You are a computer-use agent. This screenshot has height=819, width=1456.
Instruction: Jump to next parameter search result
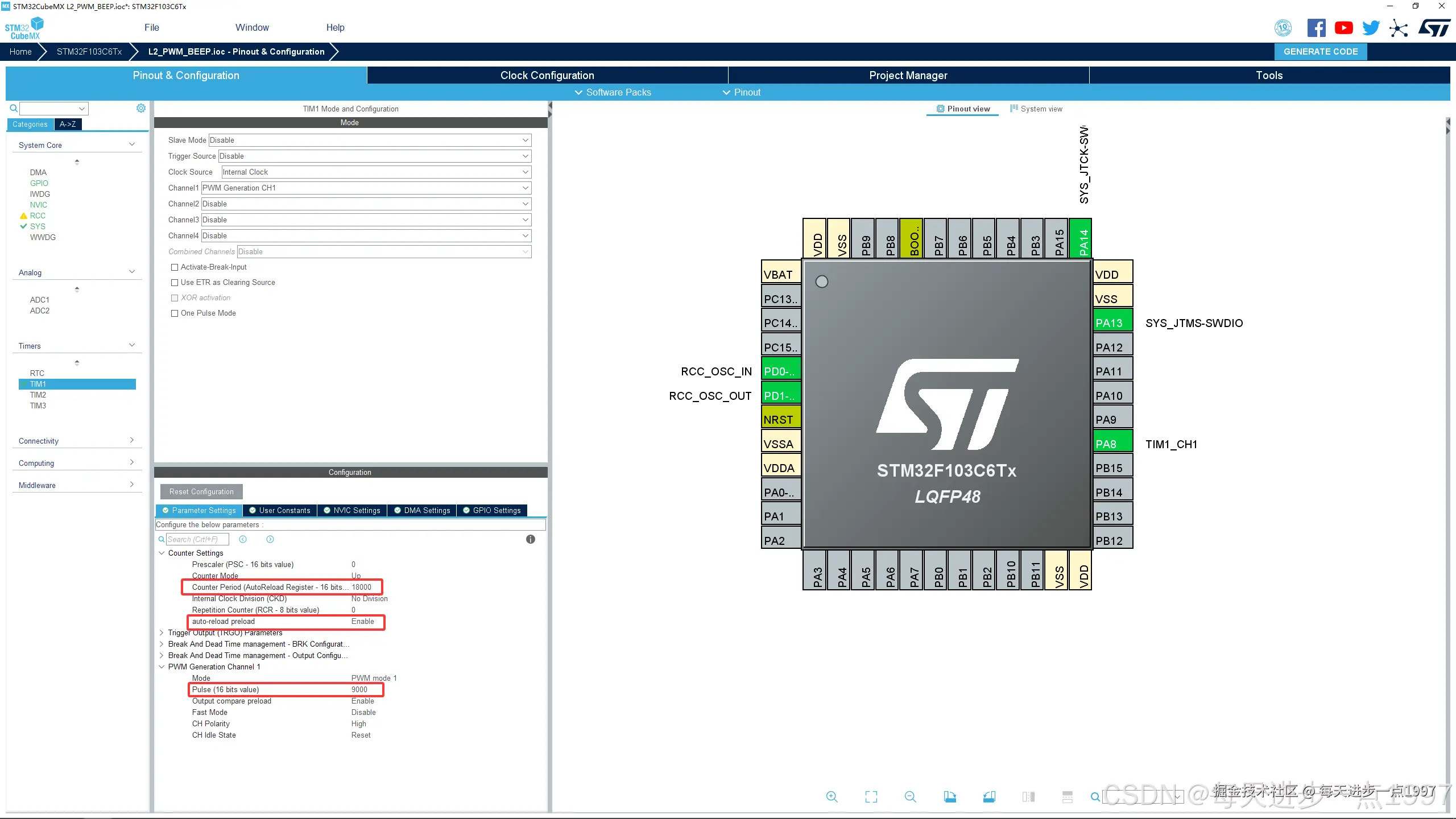(x=270, y=539)
